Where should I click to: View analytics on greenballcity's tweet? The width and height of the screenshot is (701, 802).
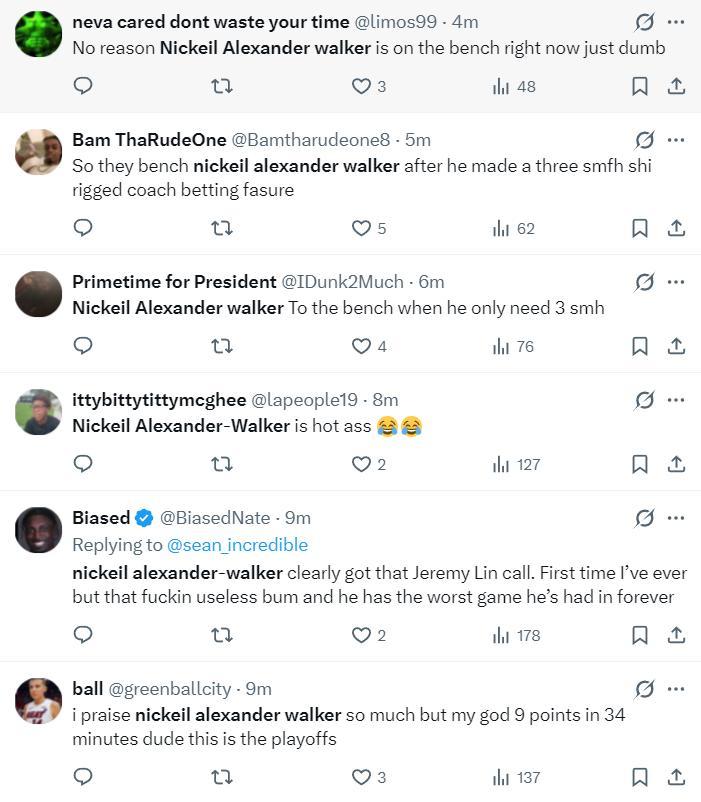[516, 777]
